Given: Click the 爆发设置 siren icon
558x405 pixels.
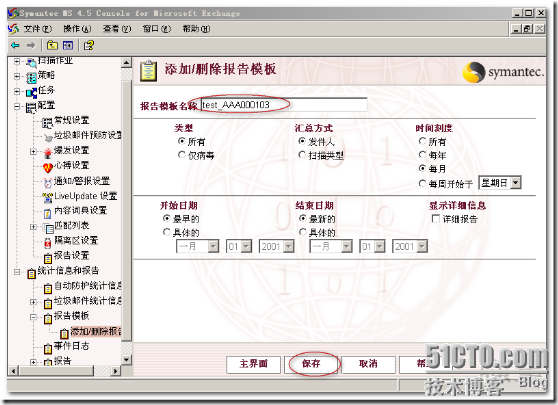Looking at the screenshot, I should tap(48, 152).
